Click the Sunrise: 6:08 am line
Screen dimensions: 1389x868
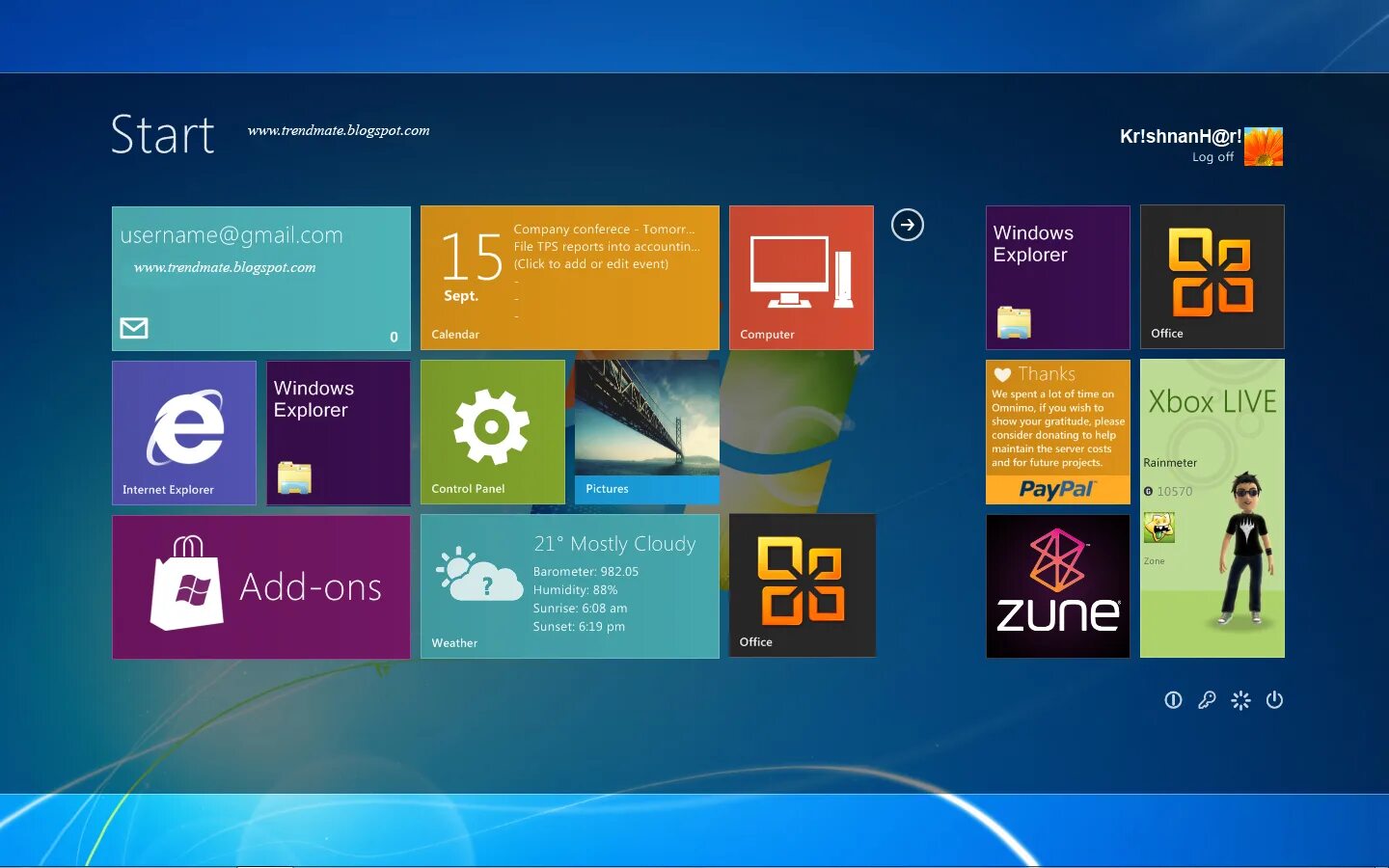click(x=580, y=609)
